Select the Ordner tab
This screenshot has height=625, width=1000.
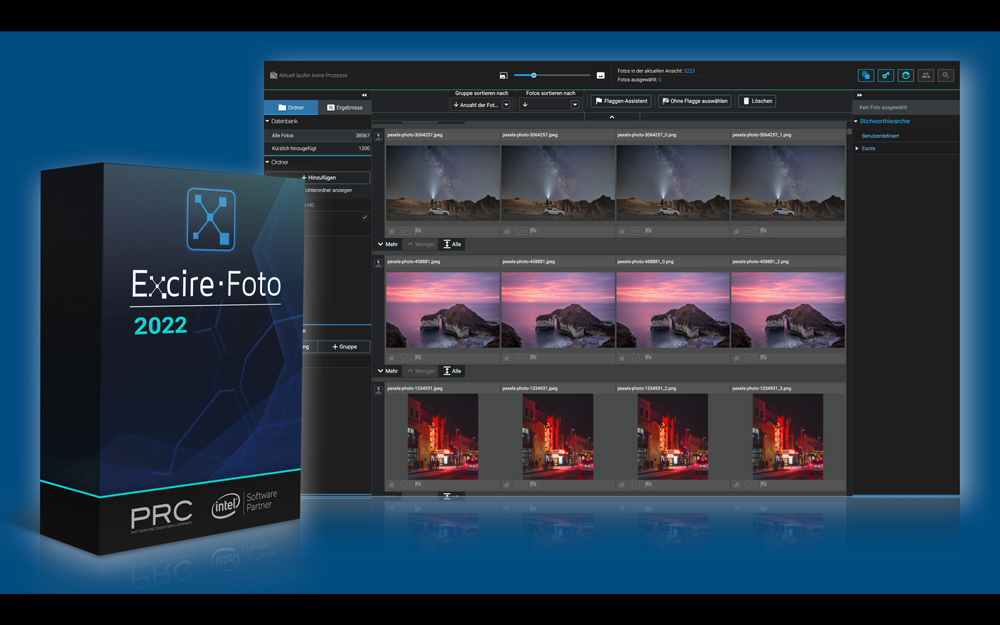click(x=291, y=107)
